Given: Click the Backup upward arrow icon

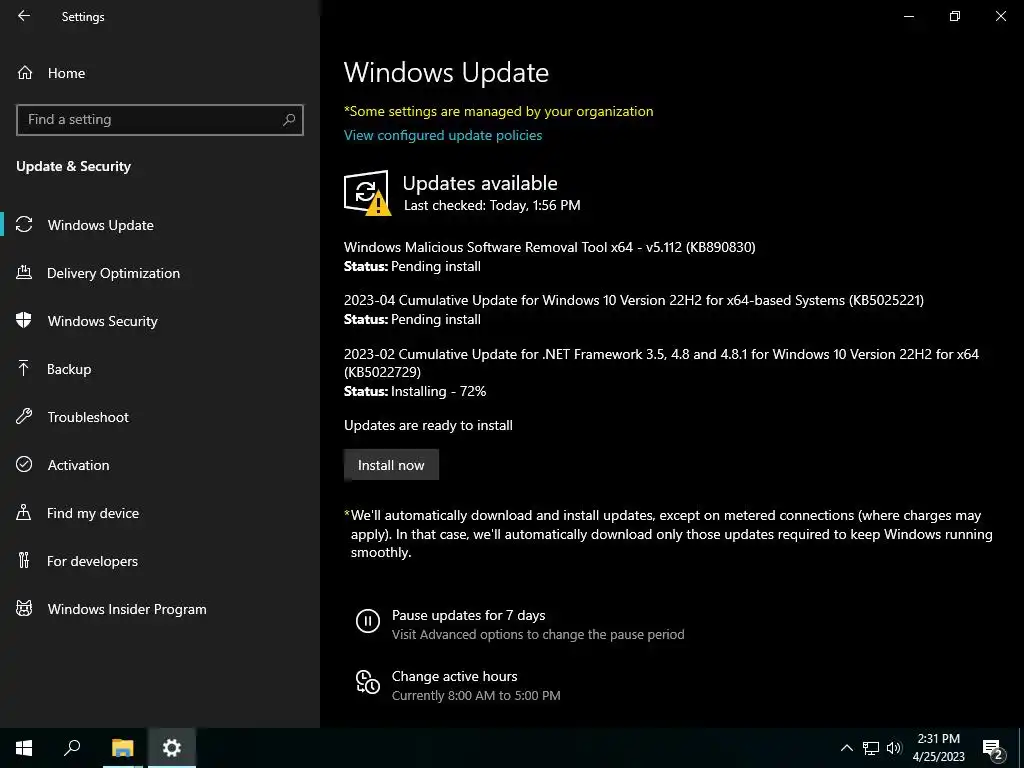Looking at the screenshot, I should coord(24,368).
